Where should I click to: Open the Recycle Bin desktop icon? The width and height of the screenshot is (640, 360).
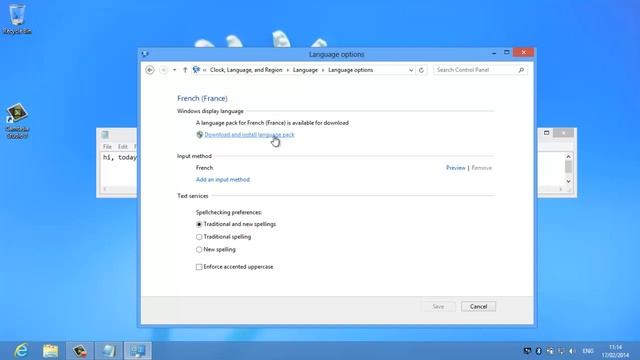(x=17, y=19)
